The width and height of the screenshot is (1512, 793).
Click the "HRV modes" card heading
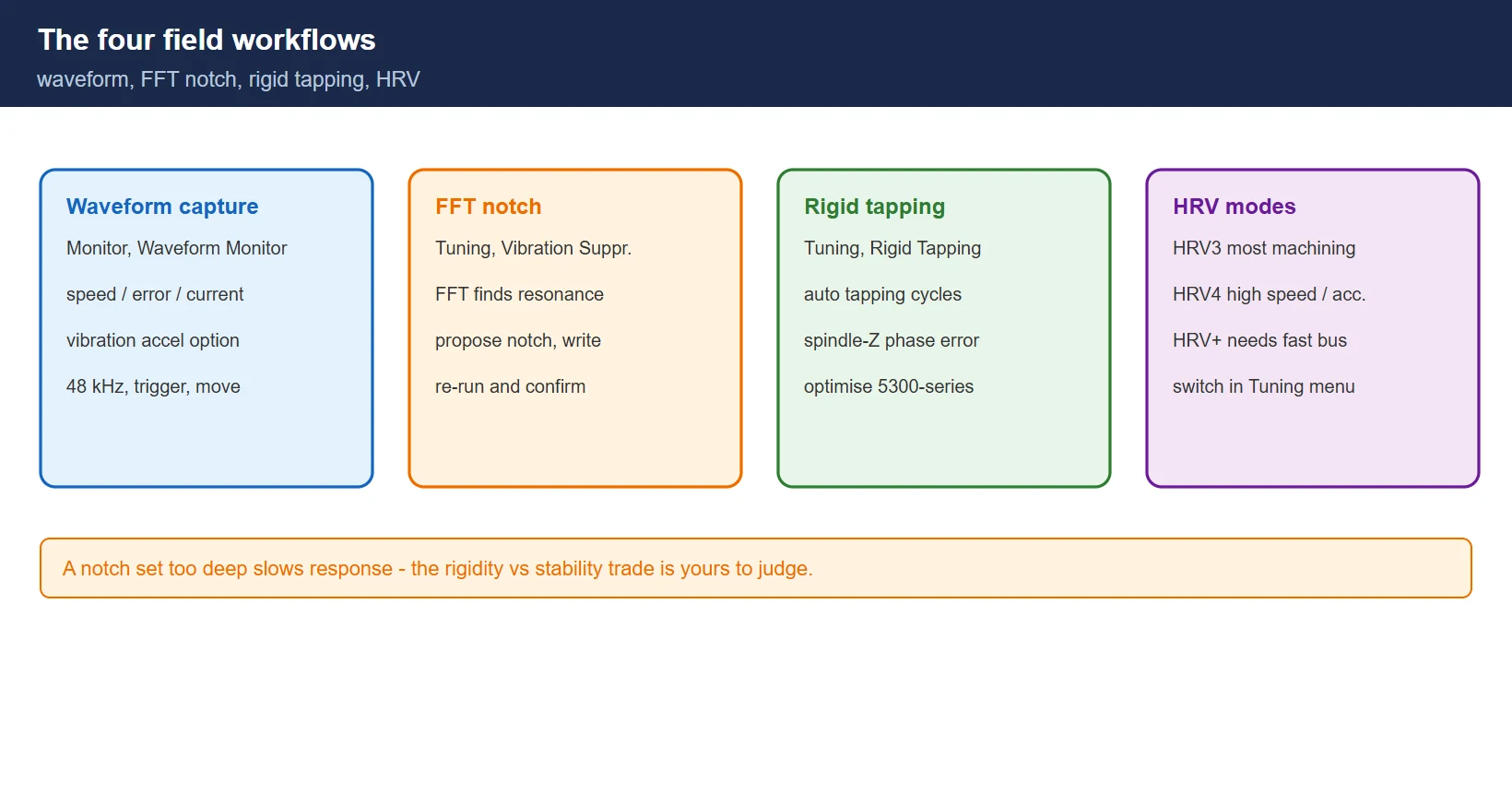(1234, 207)
